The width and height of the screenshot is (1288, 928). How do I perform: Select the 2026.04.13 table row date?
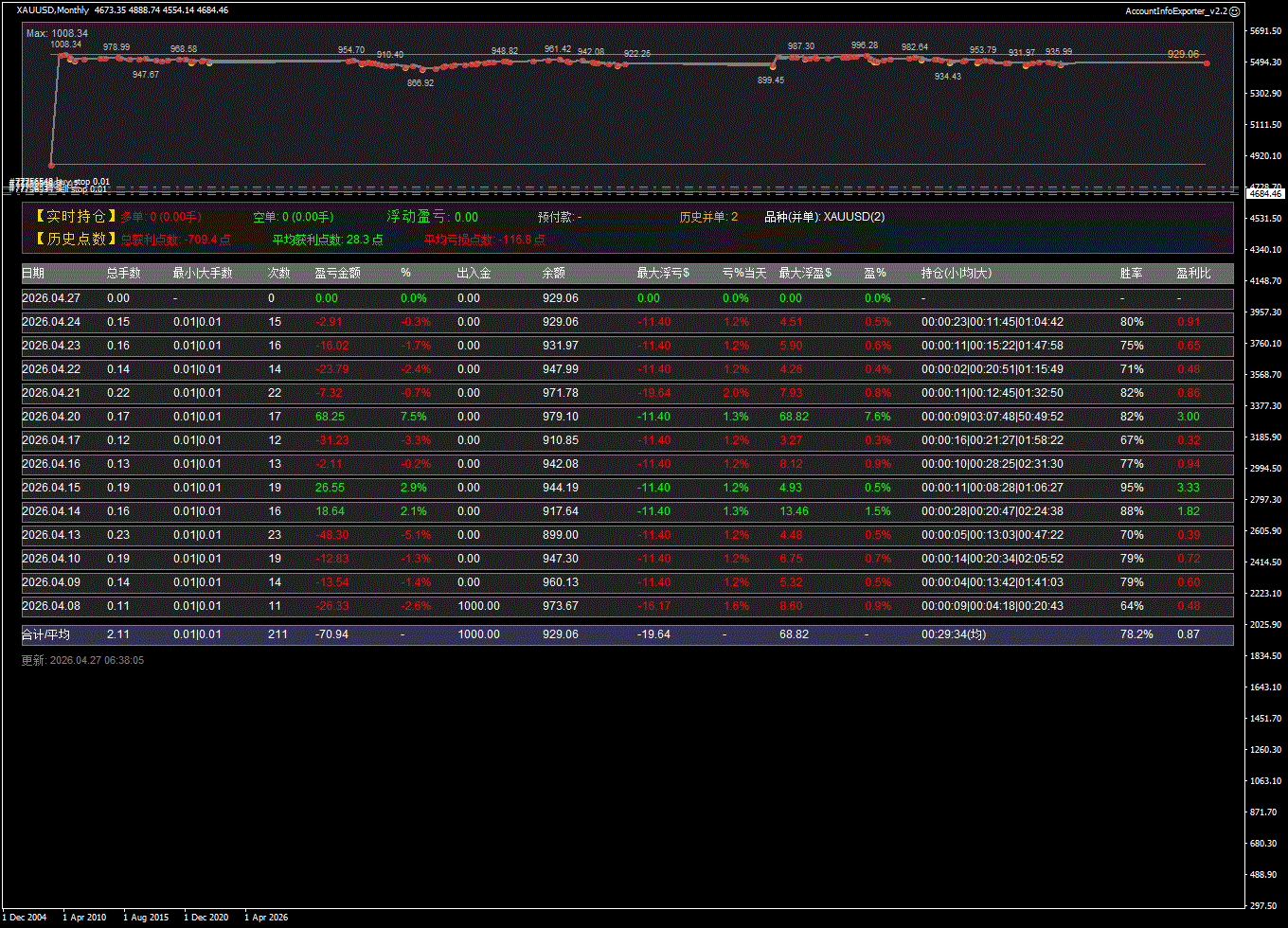51,535
